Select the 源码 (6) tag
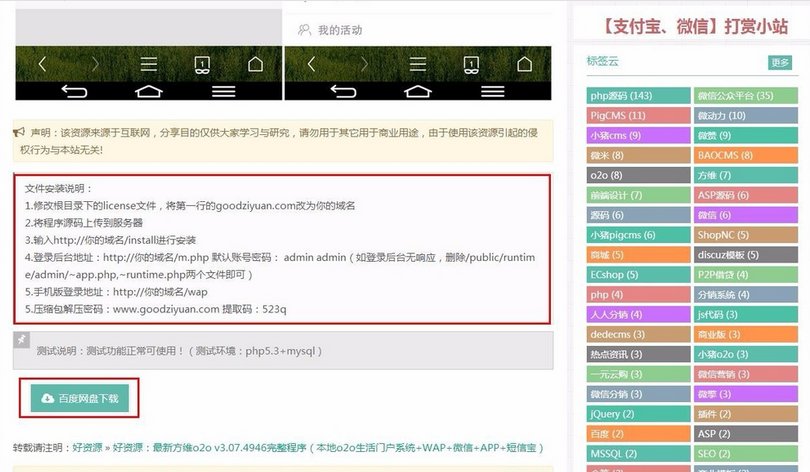This screenshot has height=472, width=810. click(638, 215)
